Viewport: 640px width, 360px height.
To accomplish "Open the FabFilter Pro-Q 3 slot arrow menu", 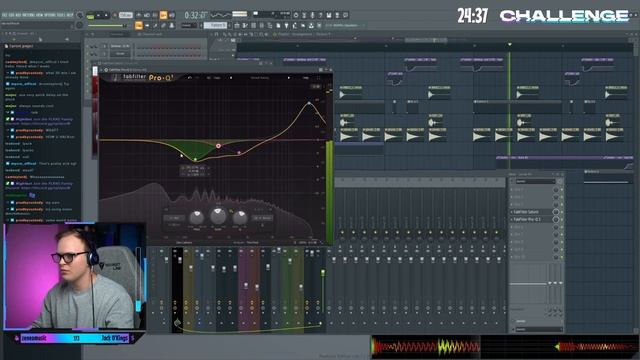I will [512, 219].
